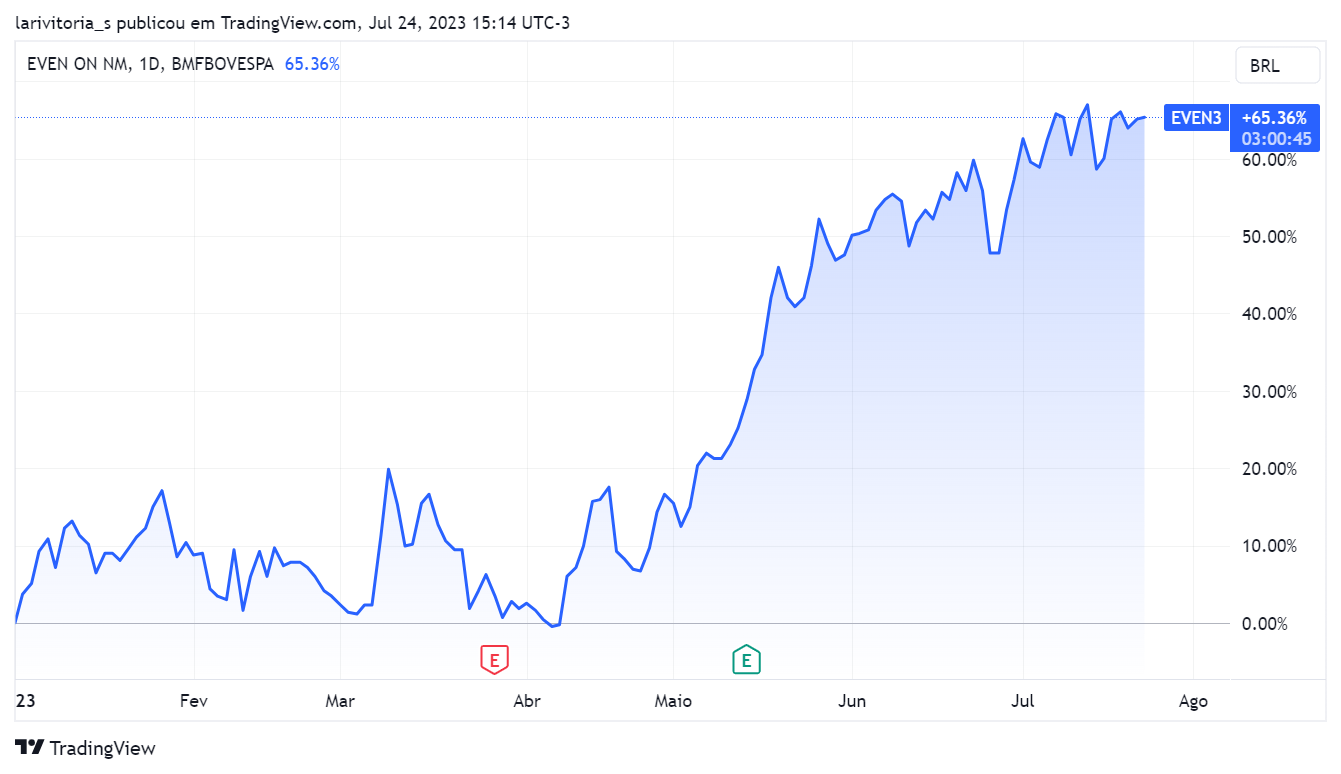Click the Fev month label
This screenshot has width=1341, height=774.
click(194, 701)
